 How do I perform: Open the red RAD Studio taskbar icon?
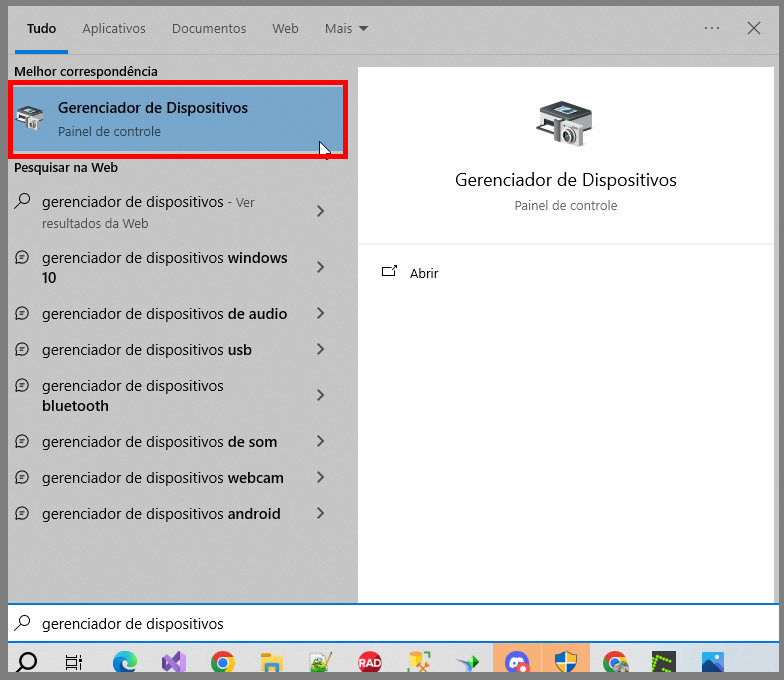[x=370, y=662]
